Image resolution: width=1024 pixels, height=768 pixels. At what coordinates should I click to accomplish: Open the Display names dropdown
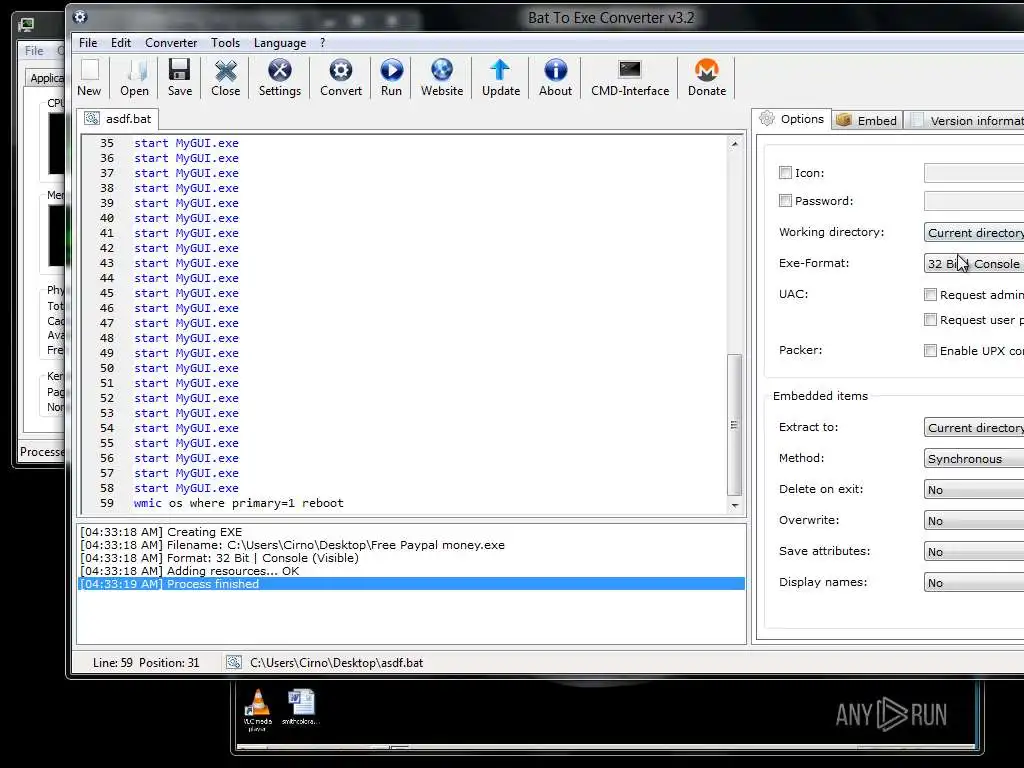tap(974, 583)
